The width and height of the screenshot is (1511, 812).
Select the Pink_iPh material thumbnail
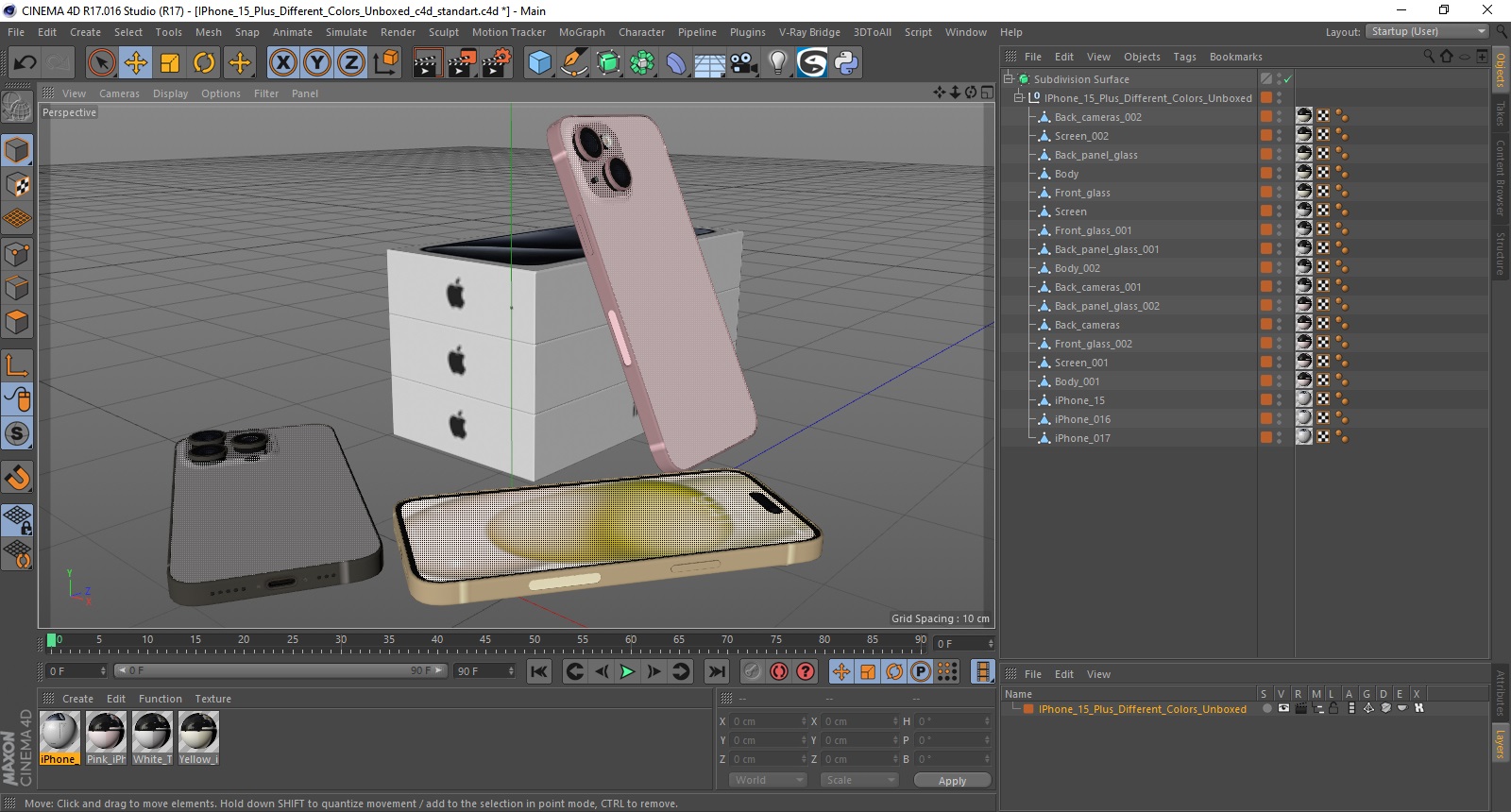tap(106, 737)
